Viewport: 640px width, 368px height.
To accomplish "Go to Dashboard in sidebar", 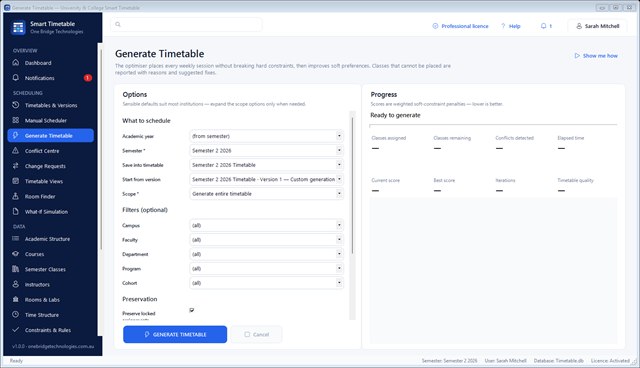I will tap(51, 63).
